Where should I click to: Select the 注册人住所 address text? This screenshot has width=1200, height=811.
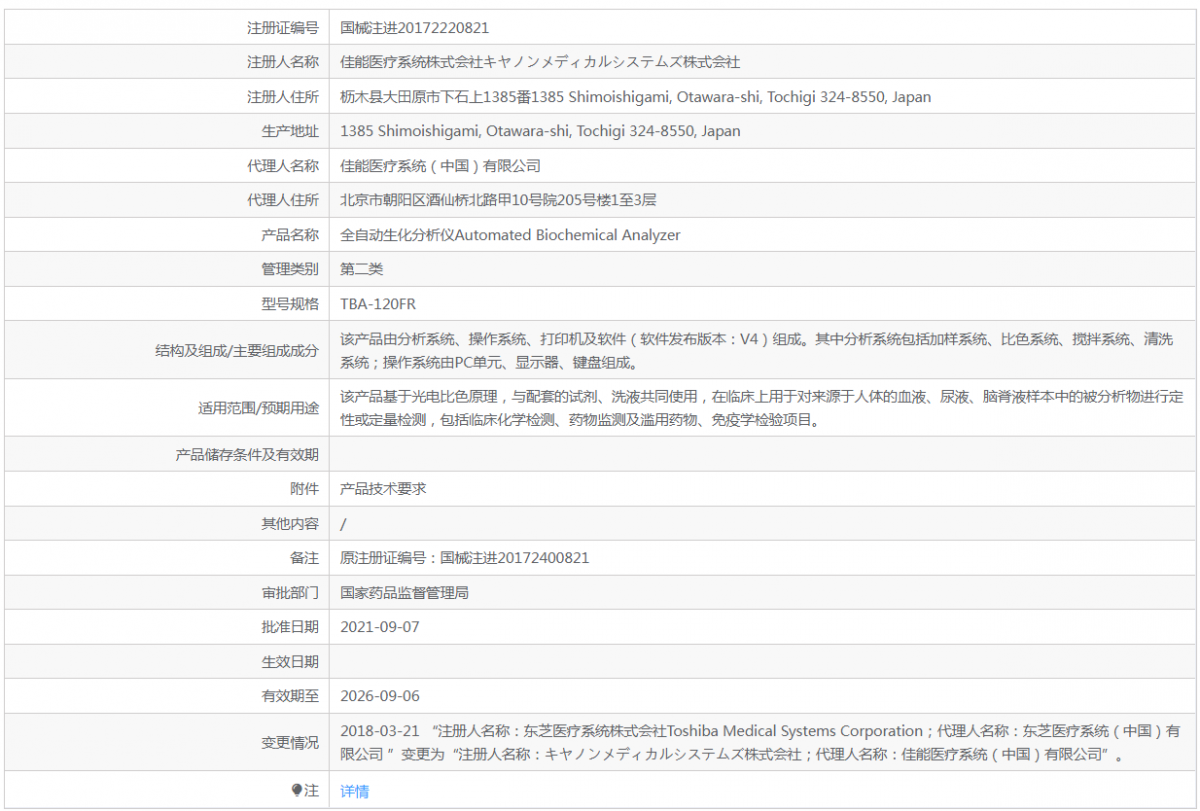635,97
